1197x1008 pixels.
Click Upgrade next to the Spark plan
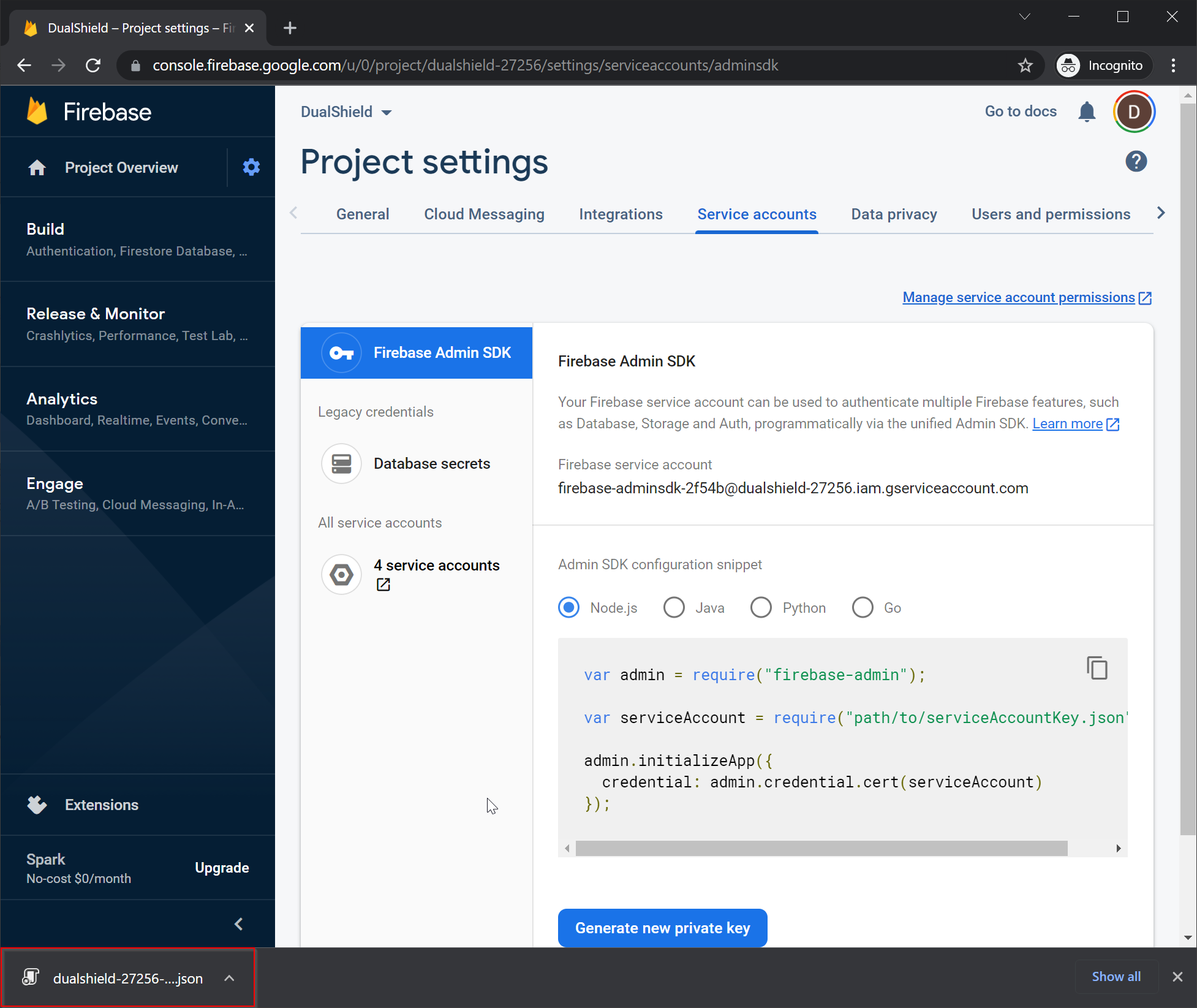point(222,868)
